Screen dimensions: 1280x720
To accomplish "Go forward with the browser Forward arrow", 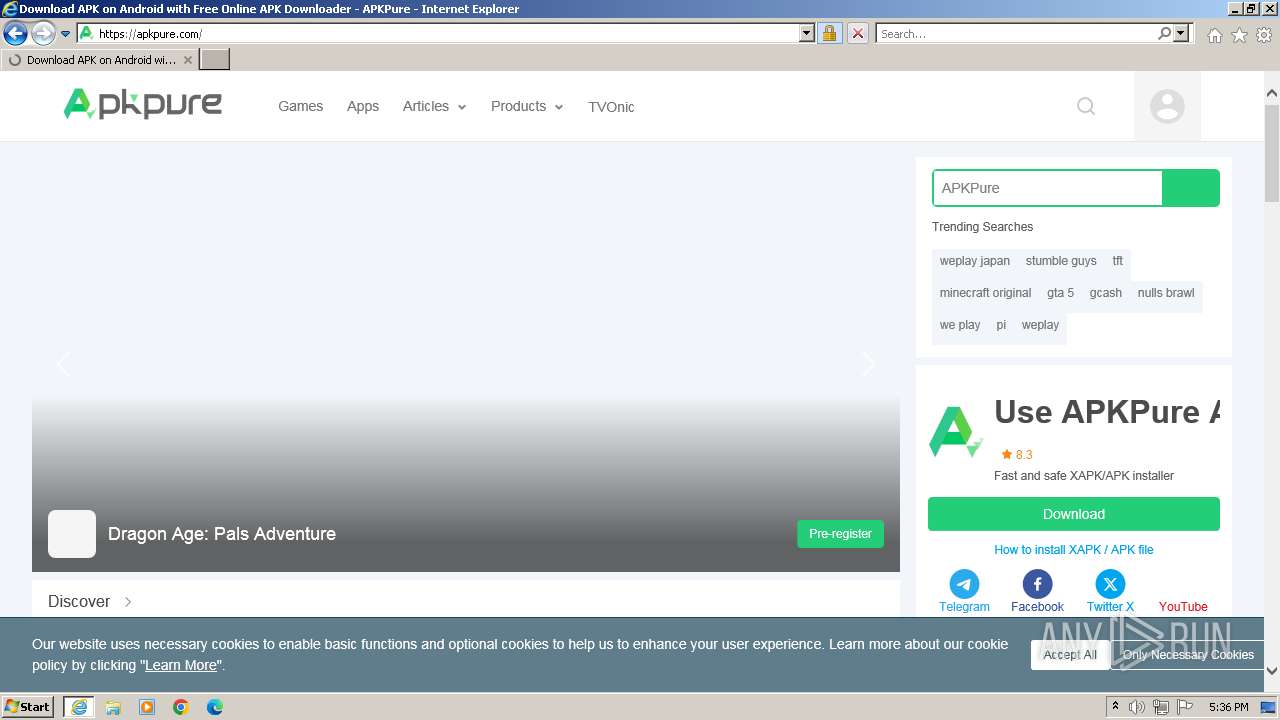I will click(x=43, y=33).
